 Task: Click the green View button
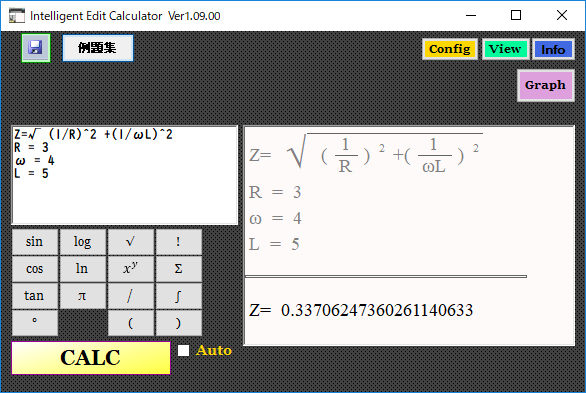pyautogui.click(x=505, y=49)
